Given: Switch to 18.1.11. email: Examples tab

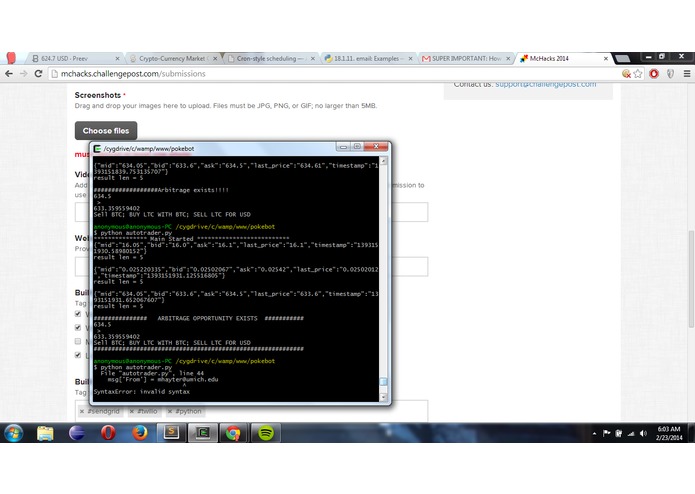Looking at the screenshot, I should point(367,58).
